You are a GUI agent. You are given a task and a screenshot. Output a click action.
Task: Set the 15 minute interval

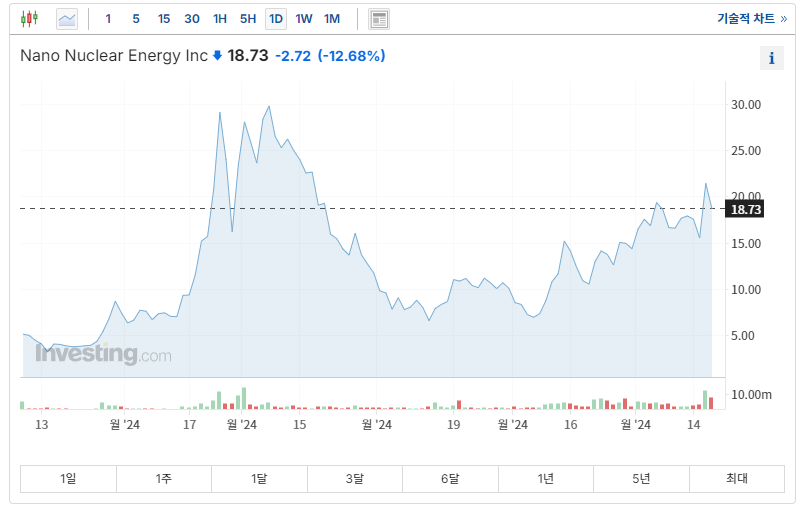click(164, 19)
